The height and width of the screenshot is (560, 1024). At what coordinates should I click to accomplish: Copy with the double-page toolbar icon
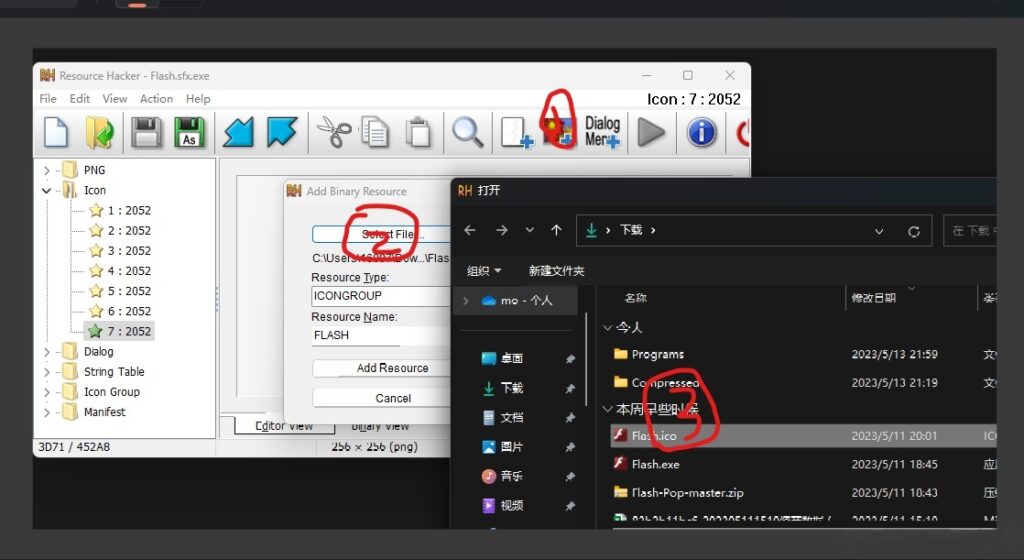click(x=375, y=132)
